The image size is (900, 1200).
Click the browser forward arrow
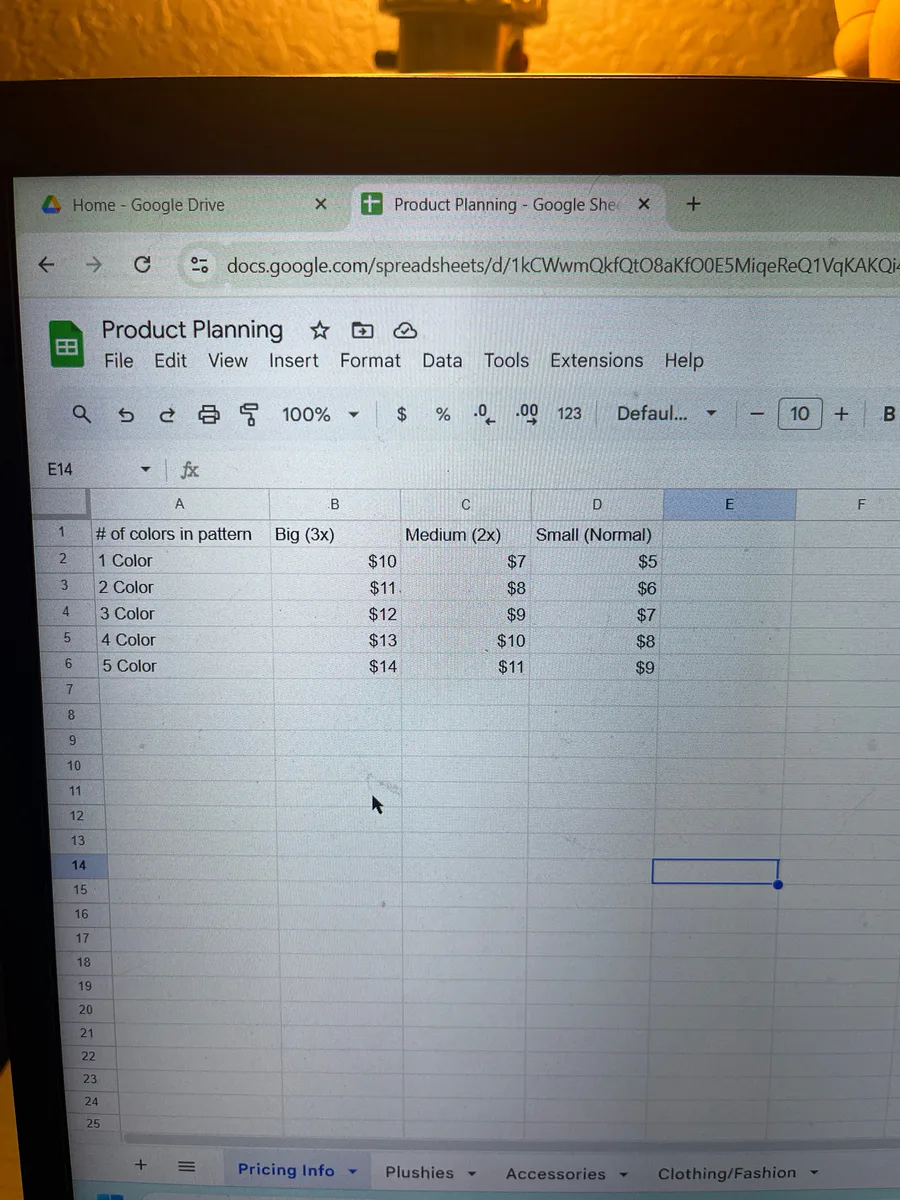click(94, 265)
